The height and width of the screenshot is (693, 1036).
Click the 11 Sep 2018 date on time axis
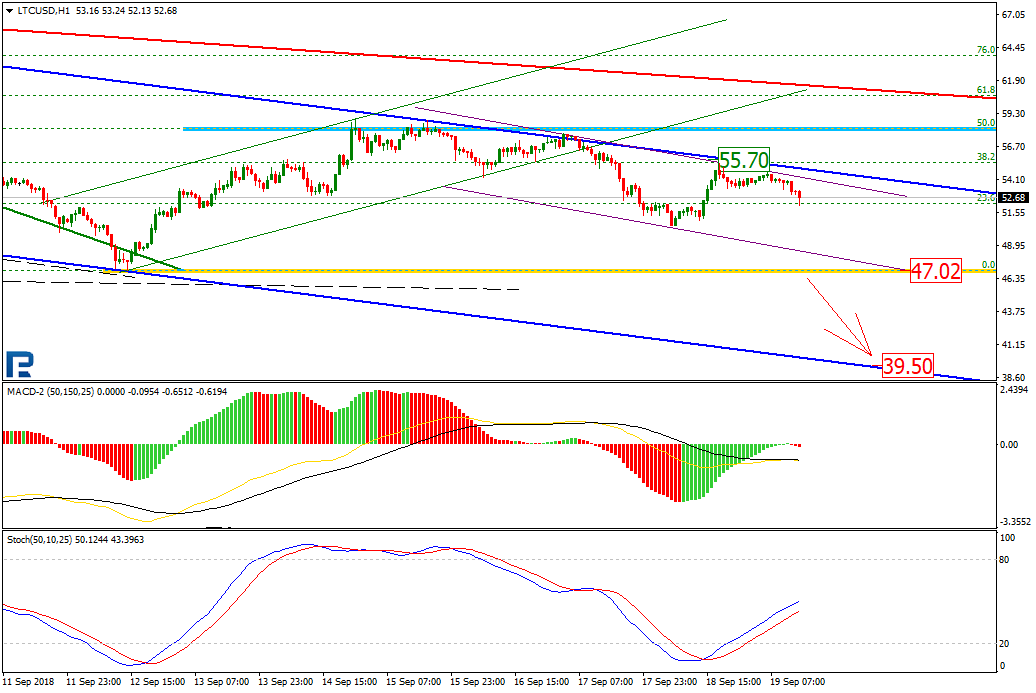click(x=28, y=682)
